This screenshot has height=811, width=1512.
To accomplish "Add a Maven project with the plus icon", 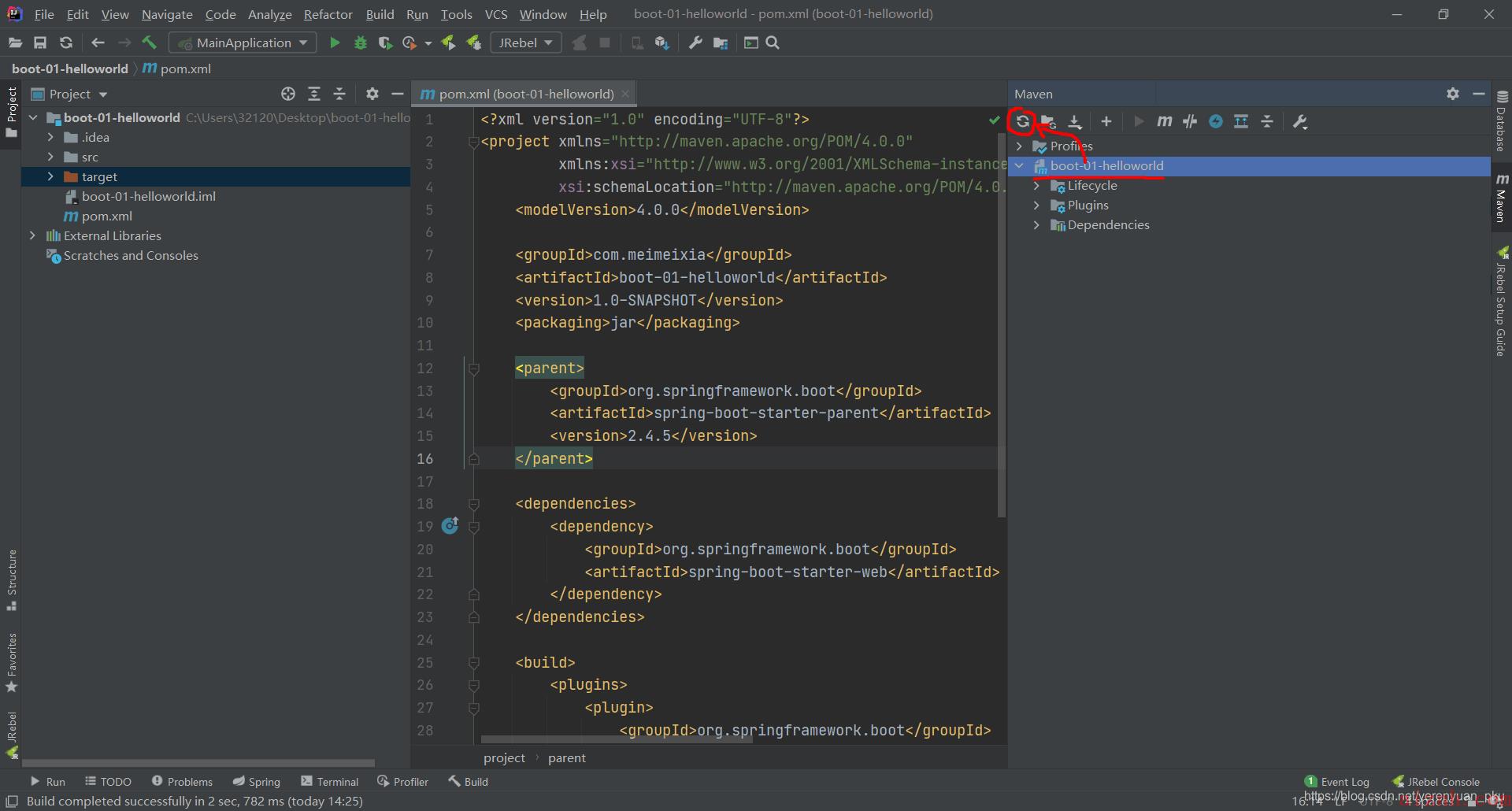I will pyautogui.click(x=1106, y=121).
